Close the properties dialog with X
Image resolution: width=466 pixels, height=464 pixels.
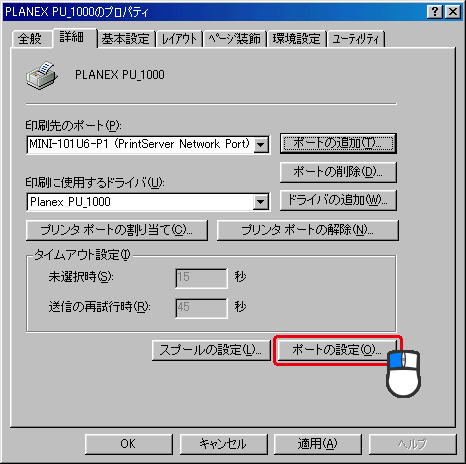(x=453, y=12)
